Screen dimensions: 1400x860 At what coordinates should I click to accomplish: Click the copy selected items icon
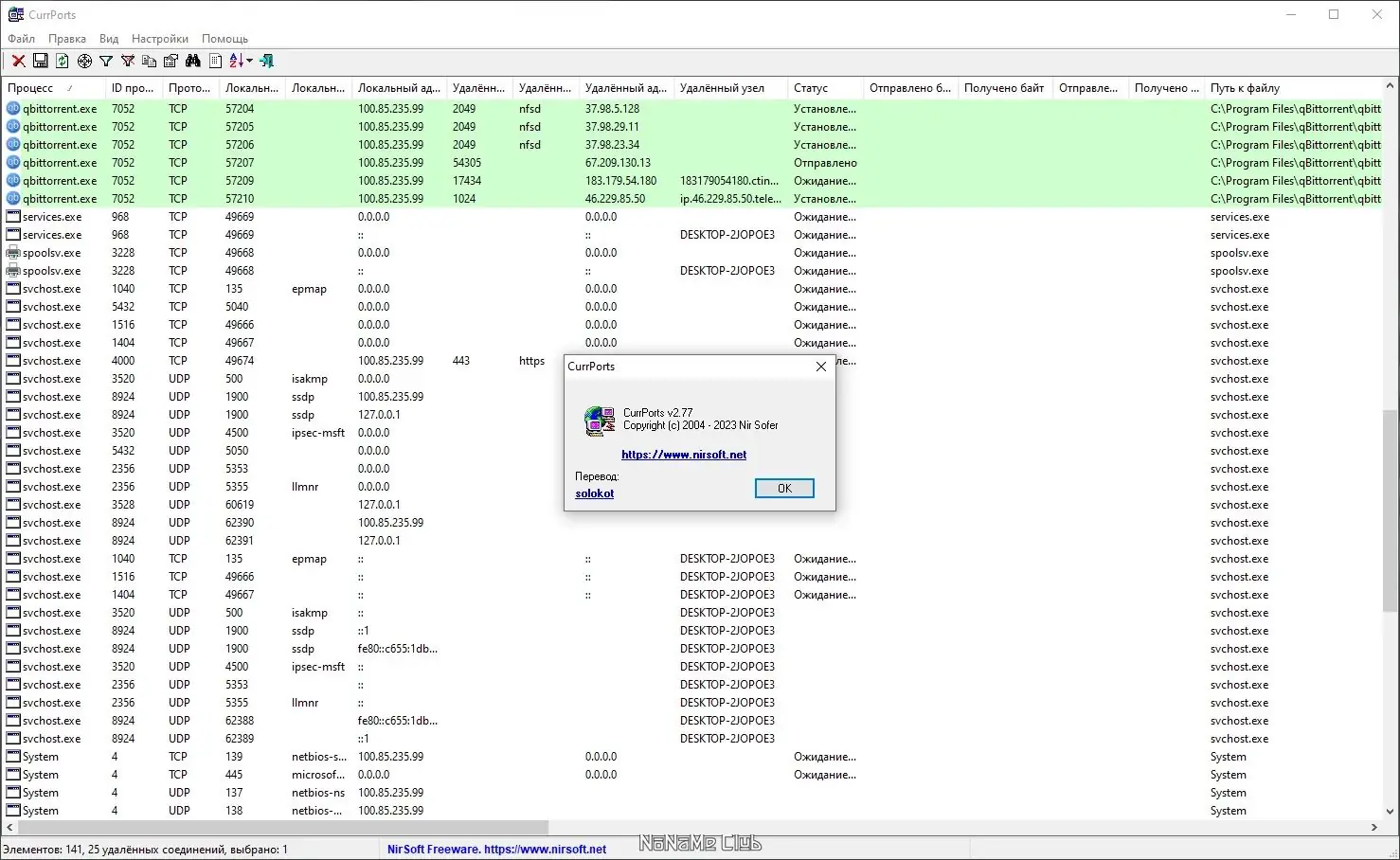[150, 62]
